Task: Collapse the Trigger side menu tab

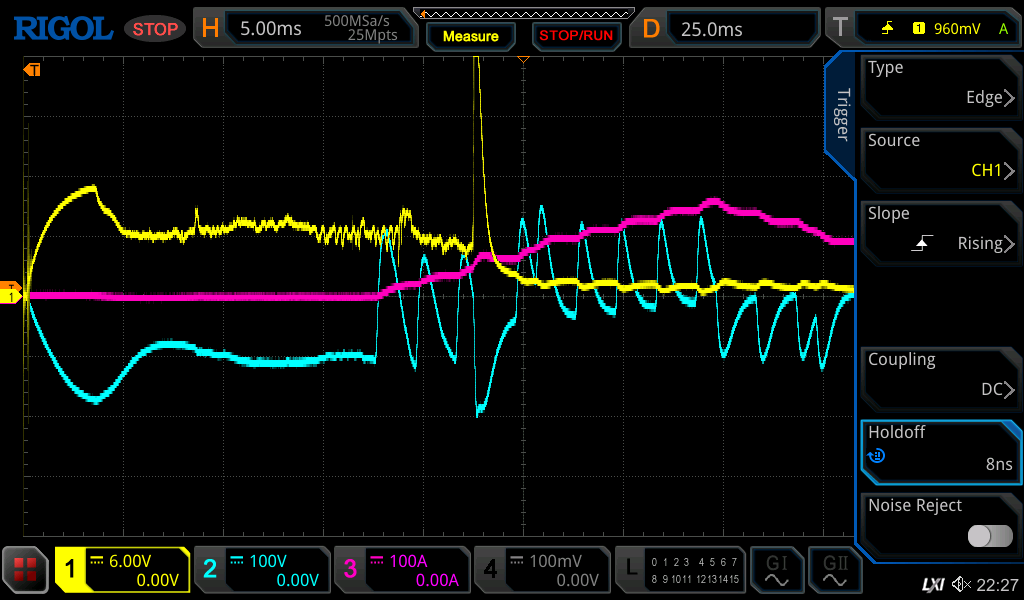Action: (841, 115)
